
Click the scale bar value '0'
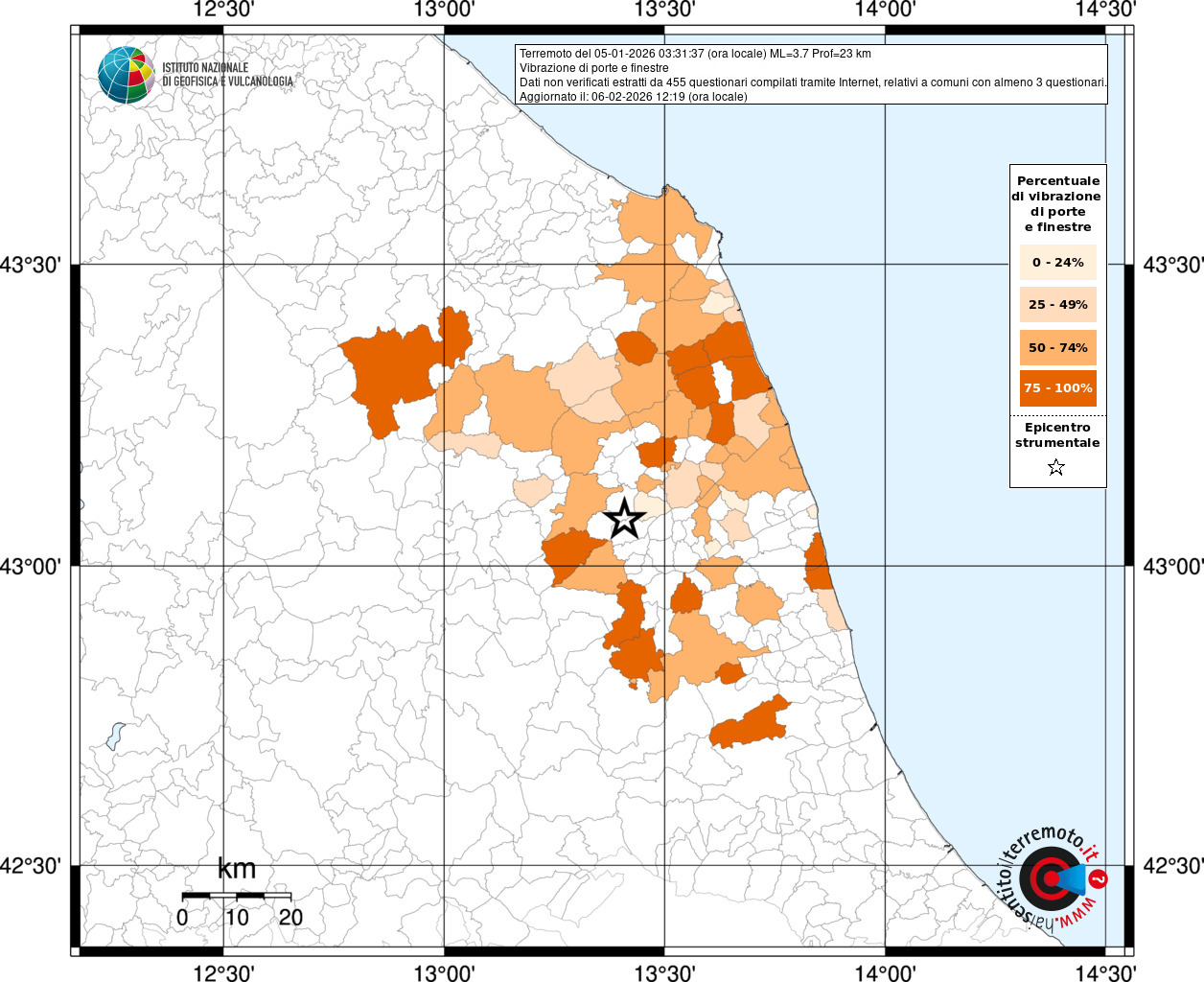(x=182, y=917)
